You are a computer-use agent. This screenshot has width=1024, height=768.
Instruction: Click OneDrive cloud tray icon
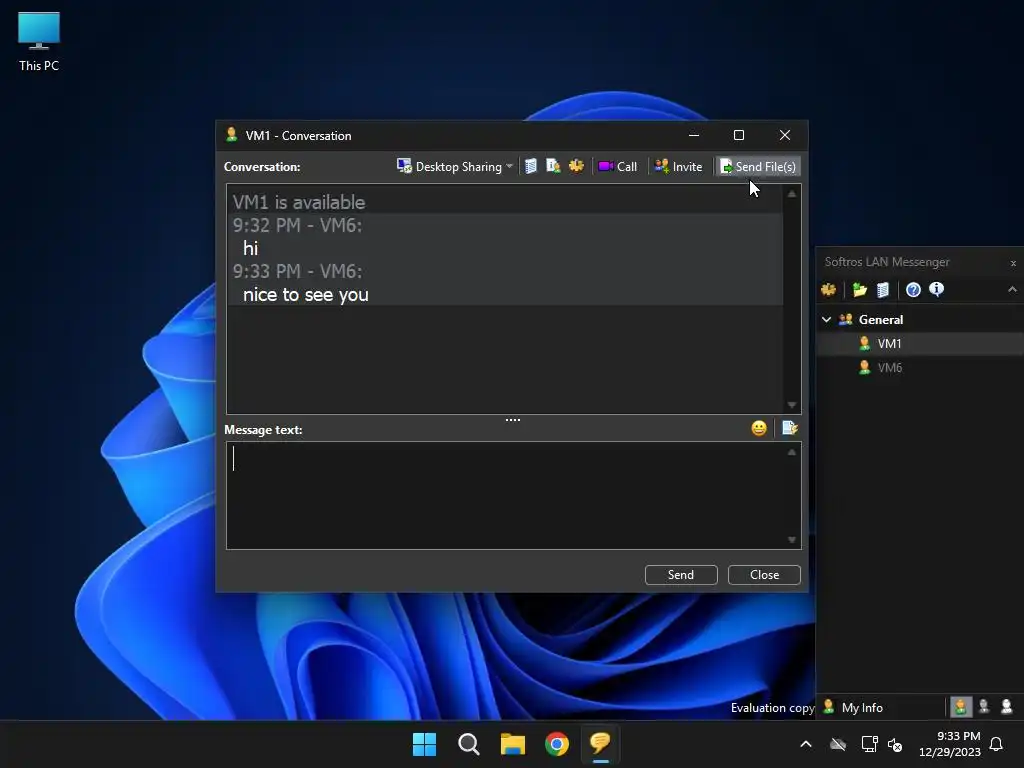coord(838,744)
